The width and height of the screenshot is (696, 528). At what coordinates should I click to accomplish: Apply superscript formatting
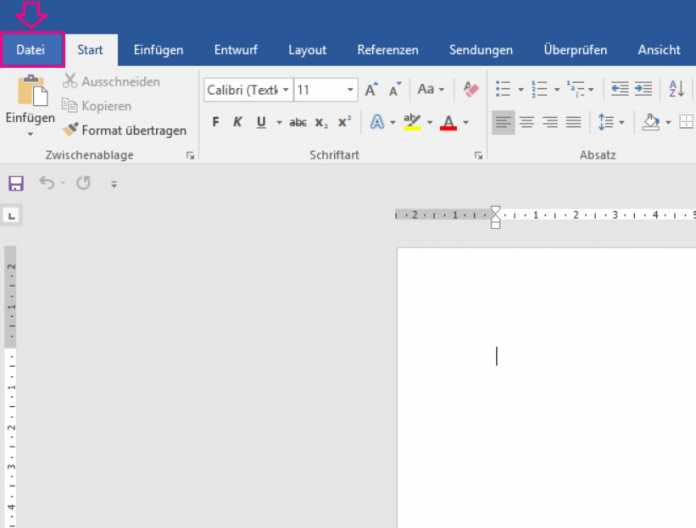[x=344, y=122]
